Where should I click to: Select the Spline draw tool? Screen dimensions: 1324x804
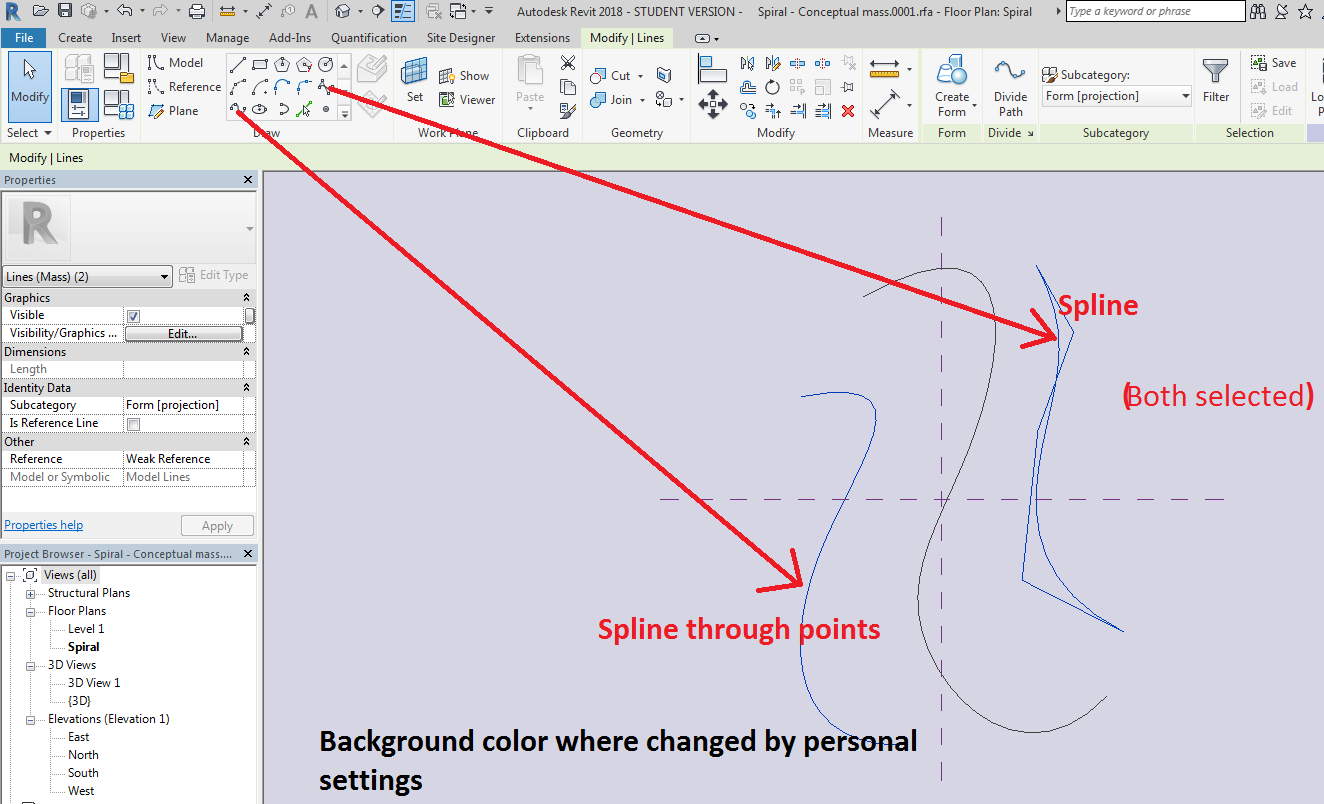coord(326,87)
